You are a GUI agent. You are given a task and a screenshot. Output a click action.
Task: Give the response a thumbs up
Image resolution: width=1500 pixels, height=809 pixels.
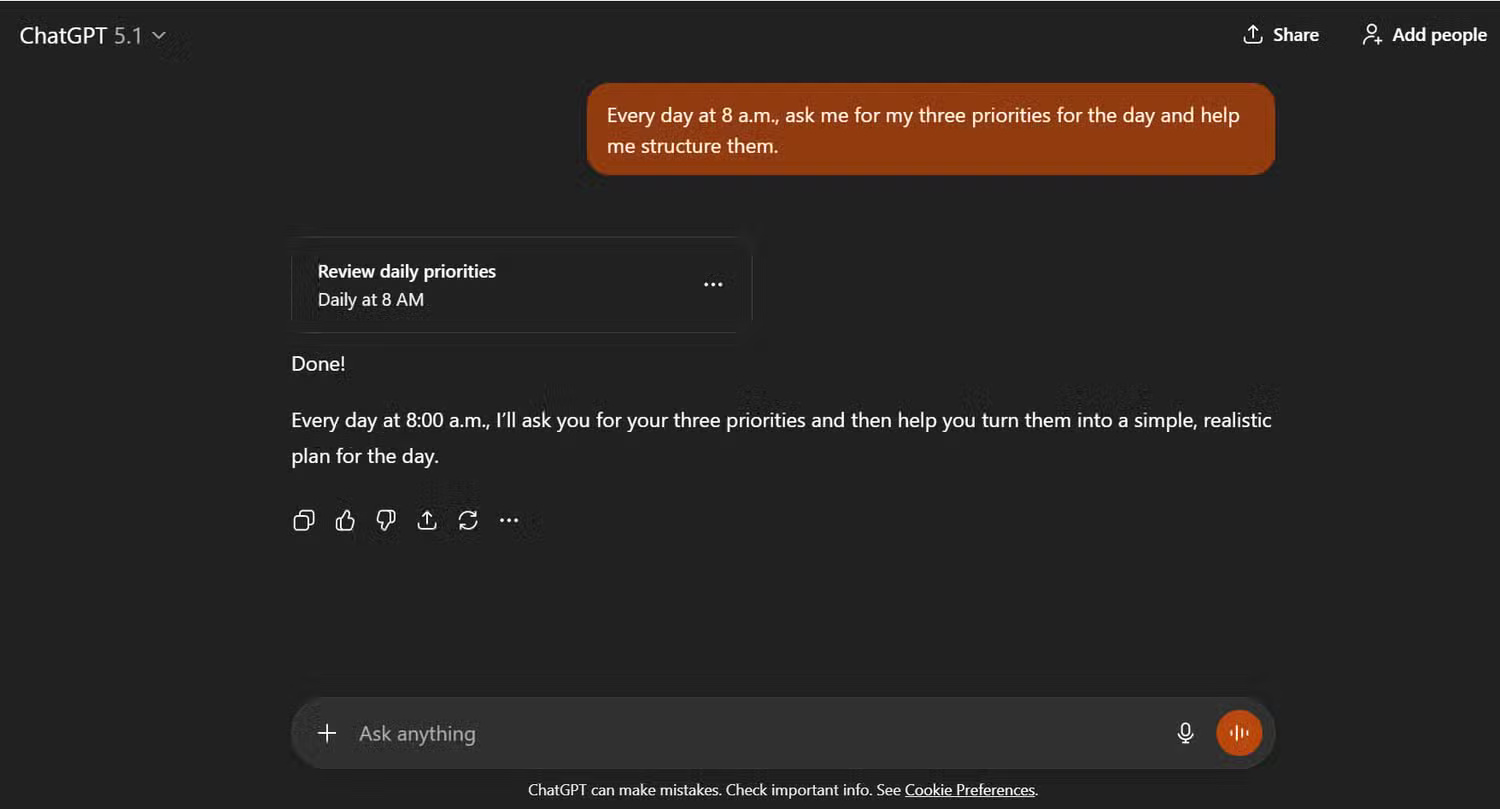click(344, 520)
